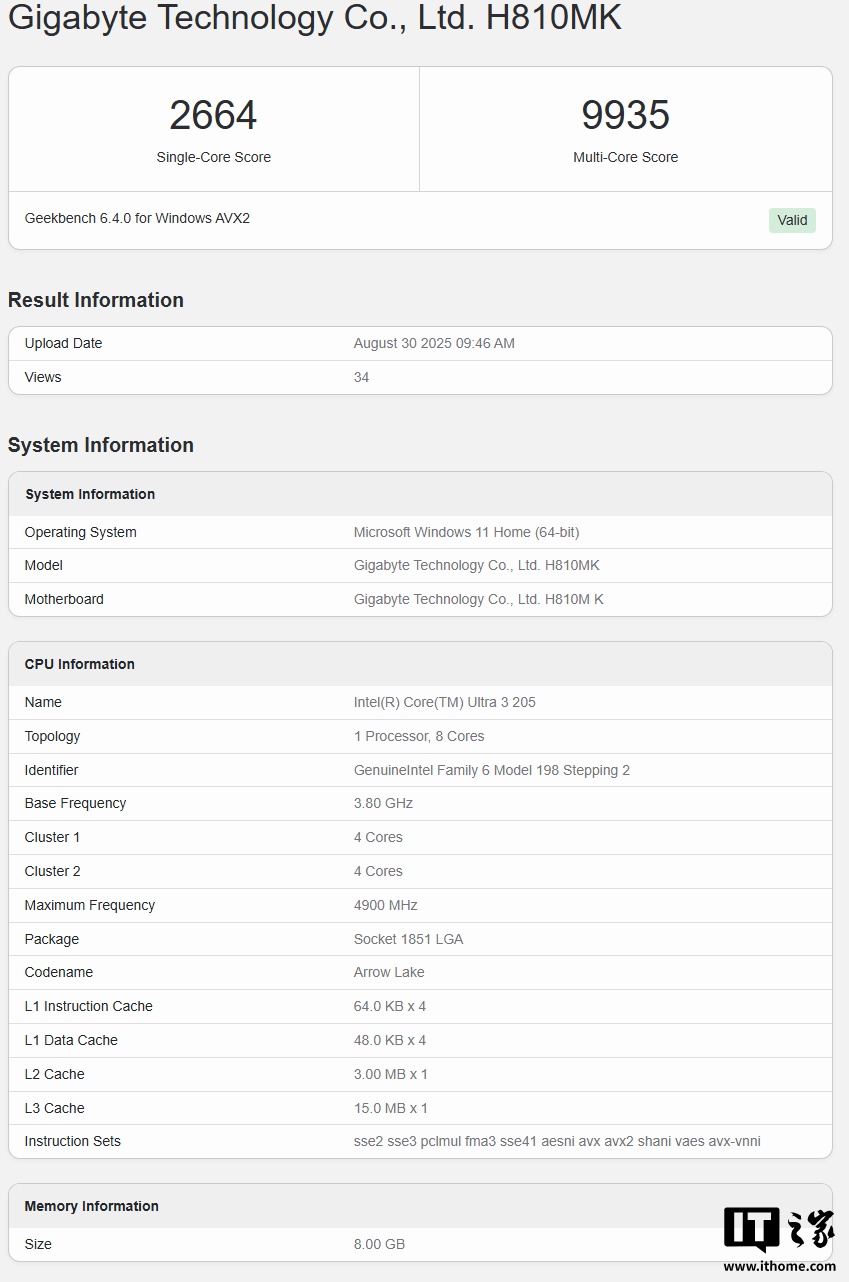This screenshot has height=1282, width=849.
Task: Click the Multi-Core Score value 9935
Action: (625, 115)
